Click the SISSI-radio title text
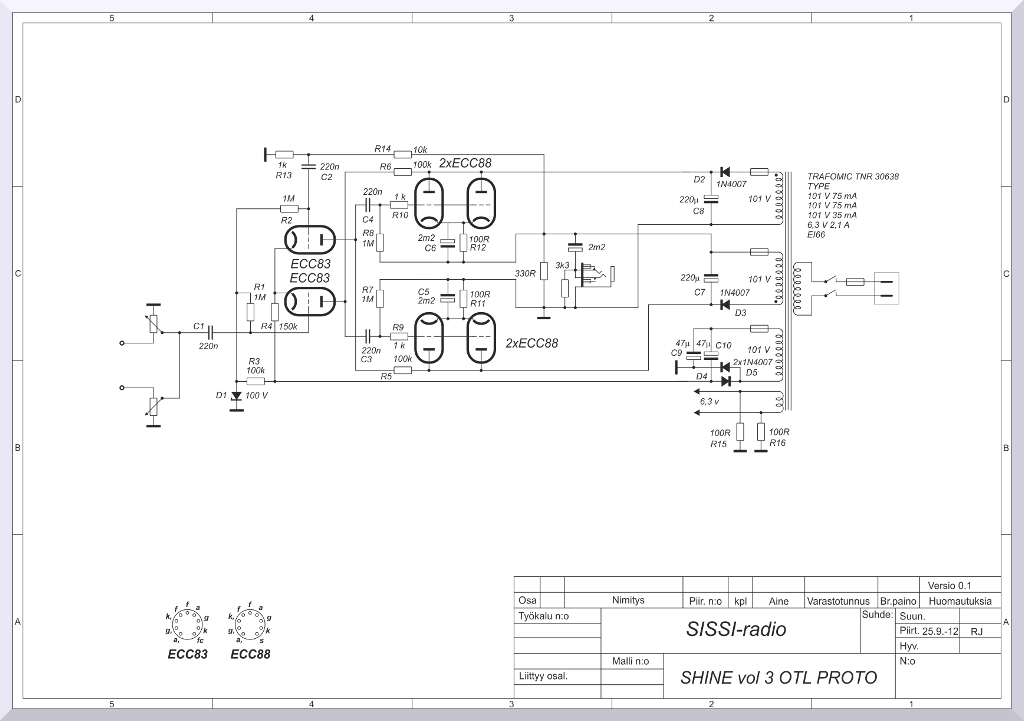The height and width of the screenshot is (721, 1024). (736, 630)
